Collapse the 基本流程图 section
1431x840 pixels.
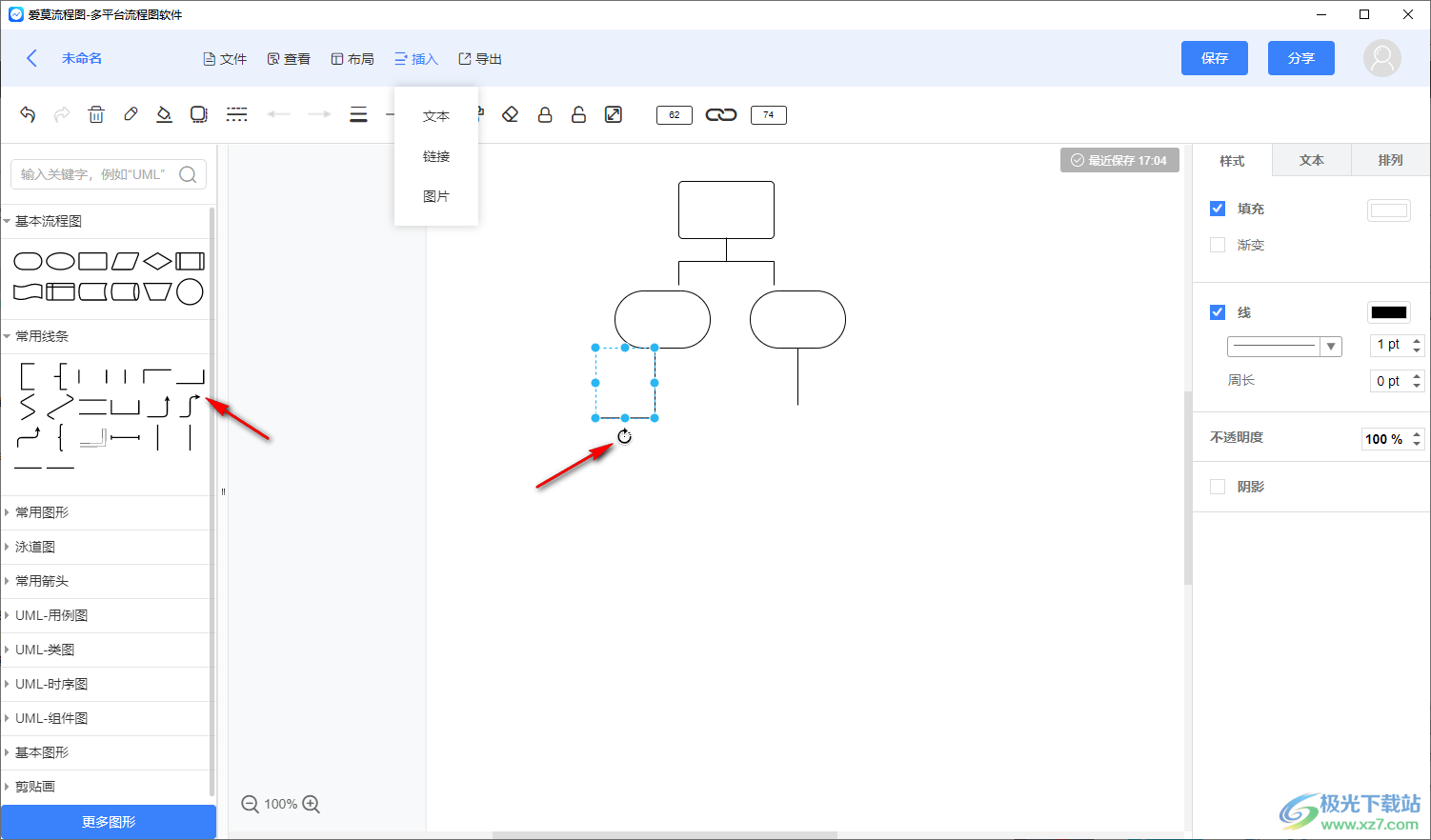coord(105,221)
